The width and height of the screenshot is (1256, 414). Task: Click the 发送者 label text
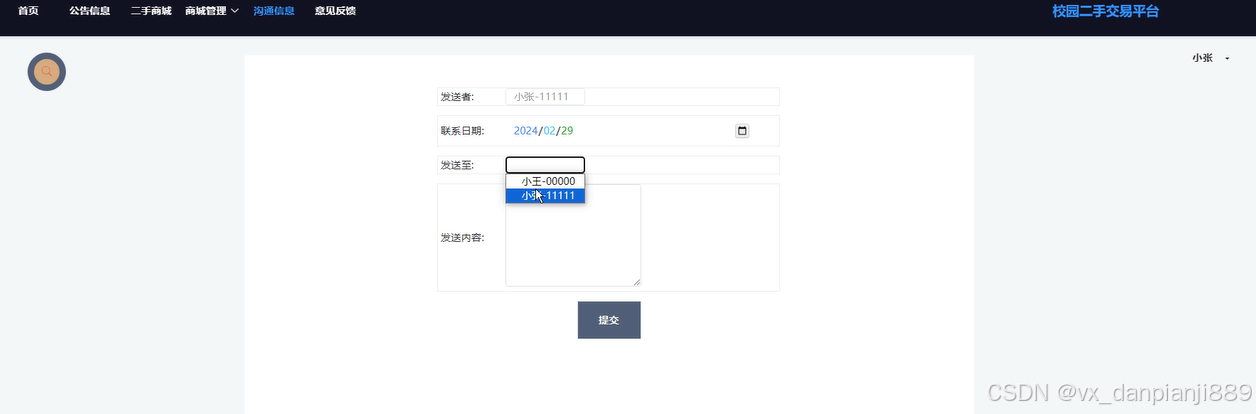pyautogui.click(x=457, y=97)
